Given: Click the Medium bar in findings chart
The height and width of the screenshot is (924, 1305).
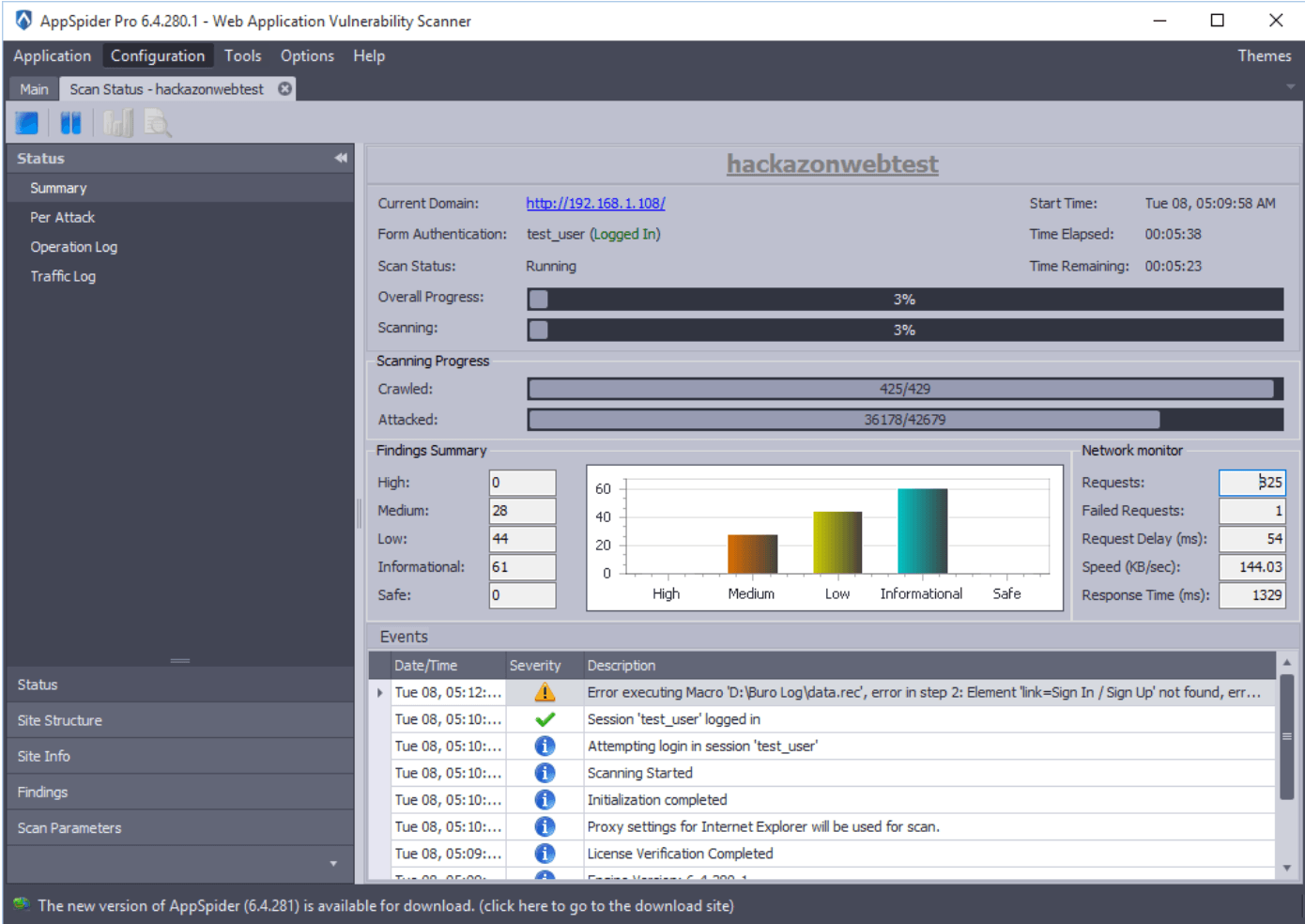Looking at the screenshot, I should (x=752, y=554).
